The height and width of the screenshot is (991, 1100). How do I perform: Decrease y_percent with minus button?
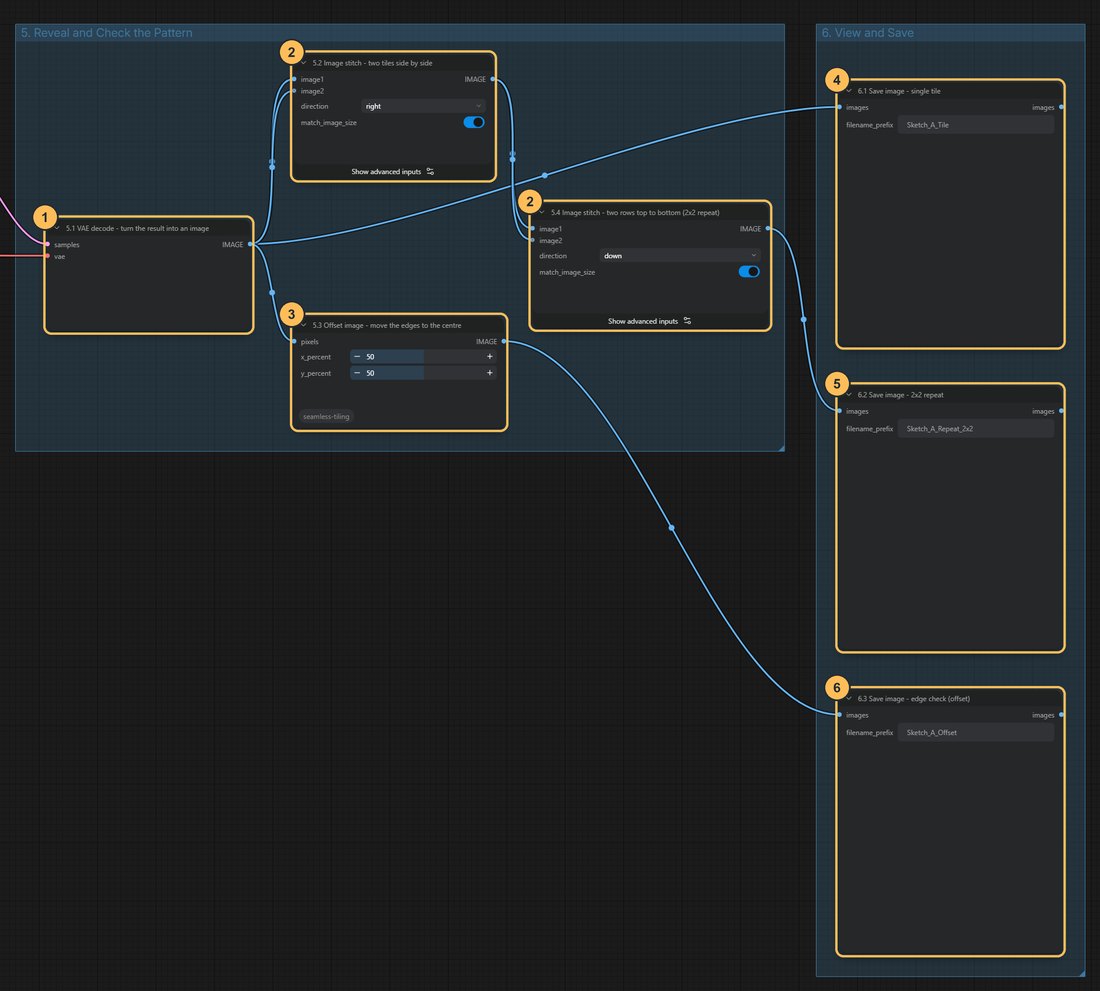[357, 372]
